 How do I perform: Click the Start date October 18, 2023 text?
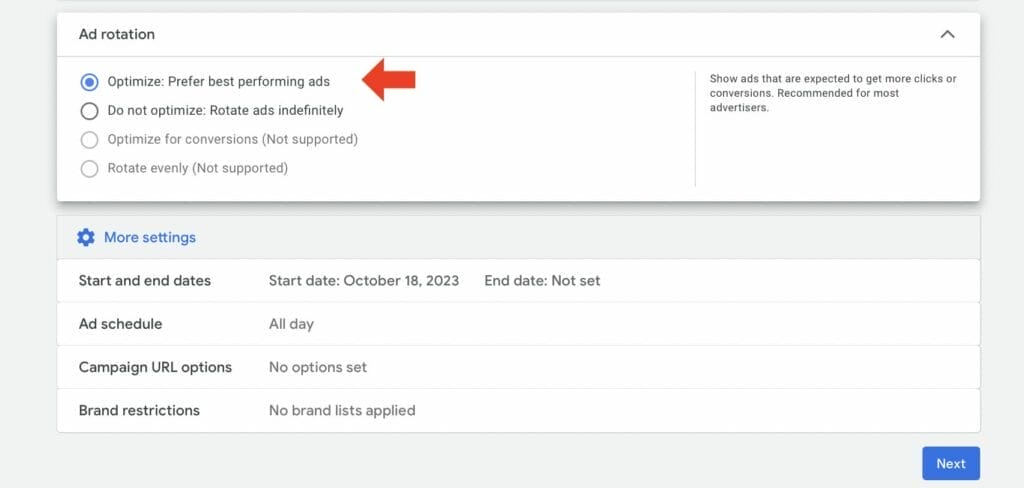[364, 281]
